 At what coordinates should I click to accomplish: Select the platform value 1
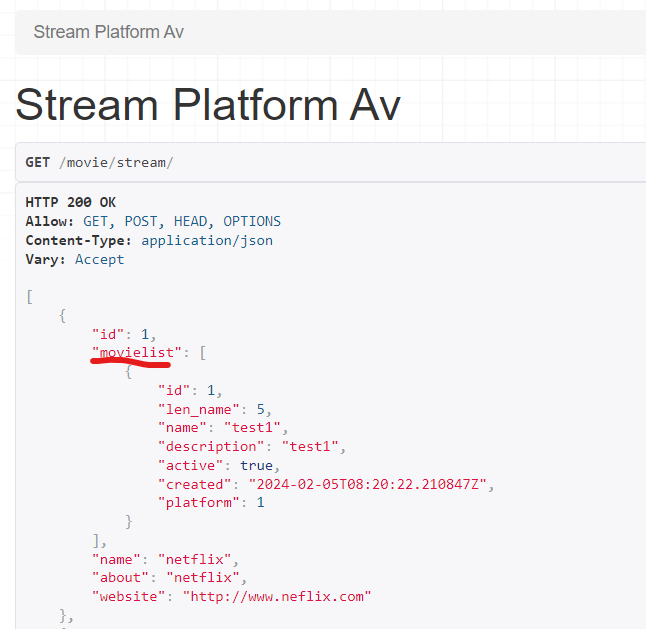tap(261, 503)
